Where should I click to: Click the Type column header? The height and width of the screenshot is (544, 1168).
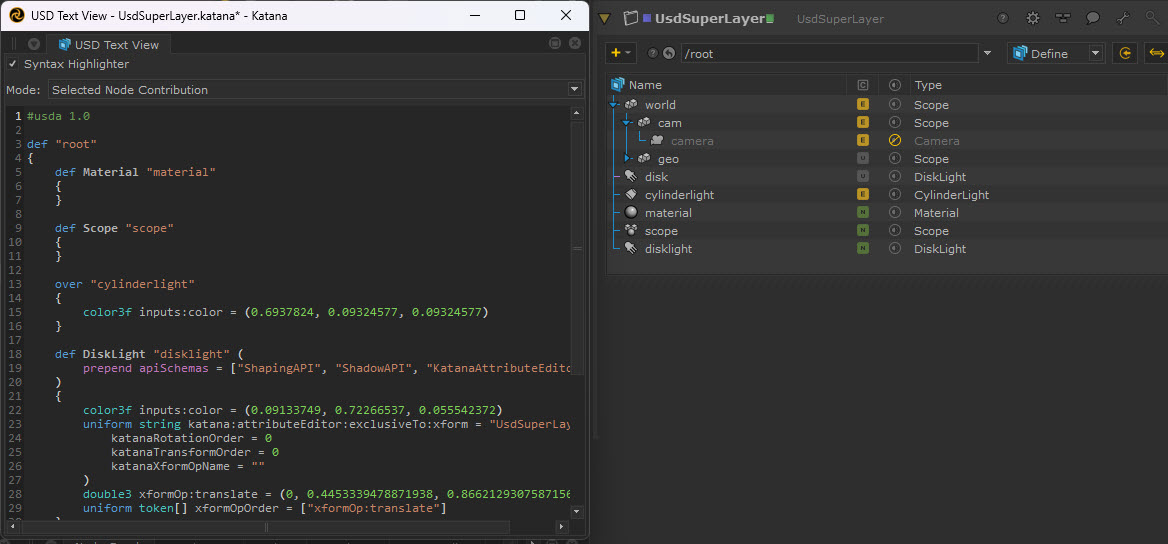(928, 85)
